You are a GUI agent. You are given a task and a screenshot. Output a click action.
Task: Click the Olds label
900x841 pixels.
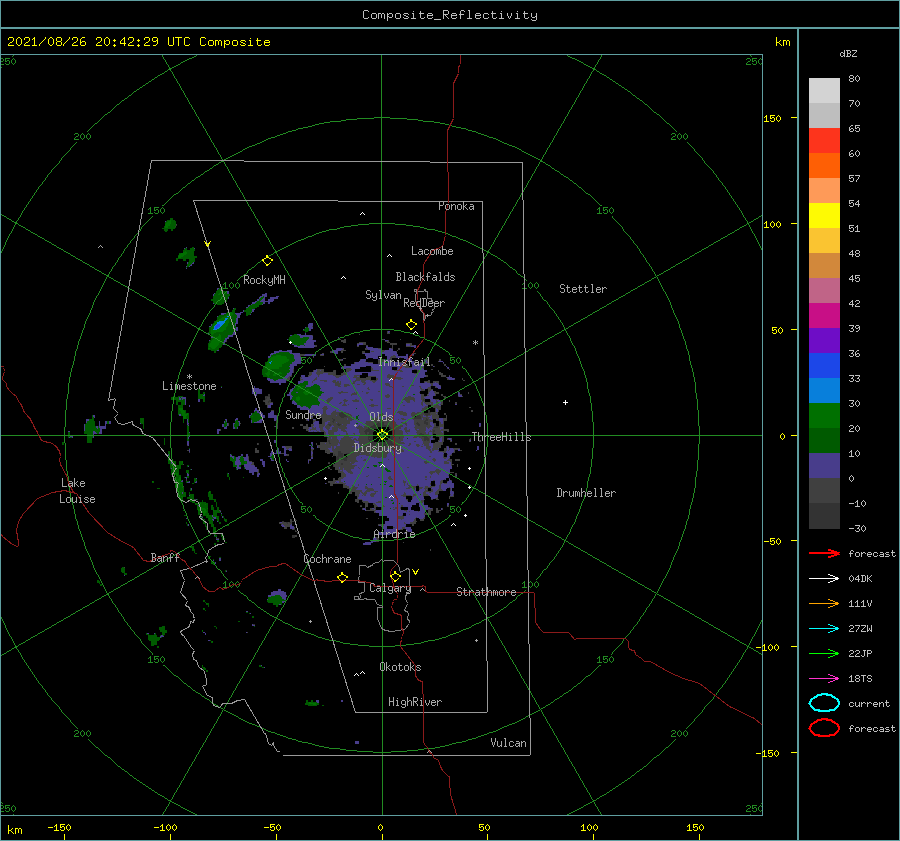point(381,417)
